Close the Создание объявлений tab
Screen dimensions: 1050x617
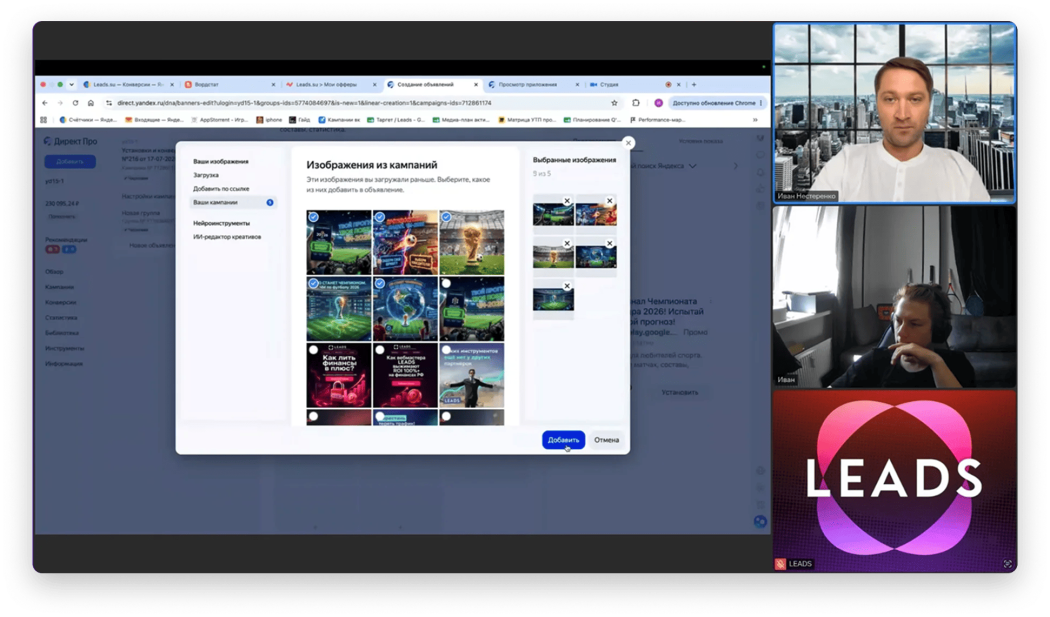[476, 85]
